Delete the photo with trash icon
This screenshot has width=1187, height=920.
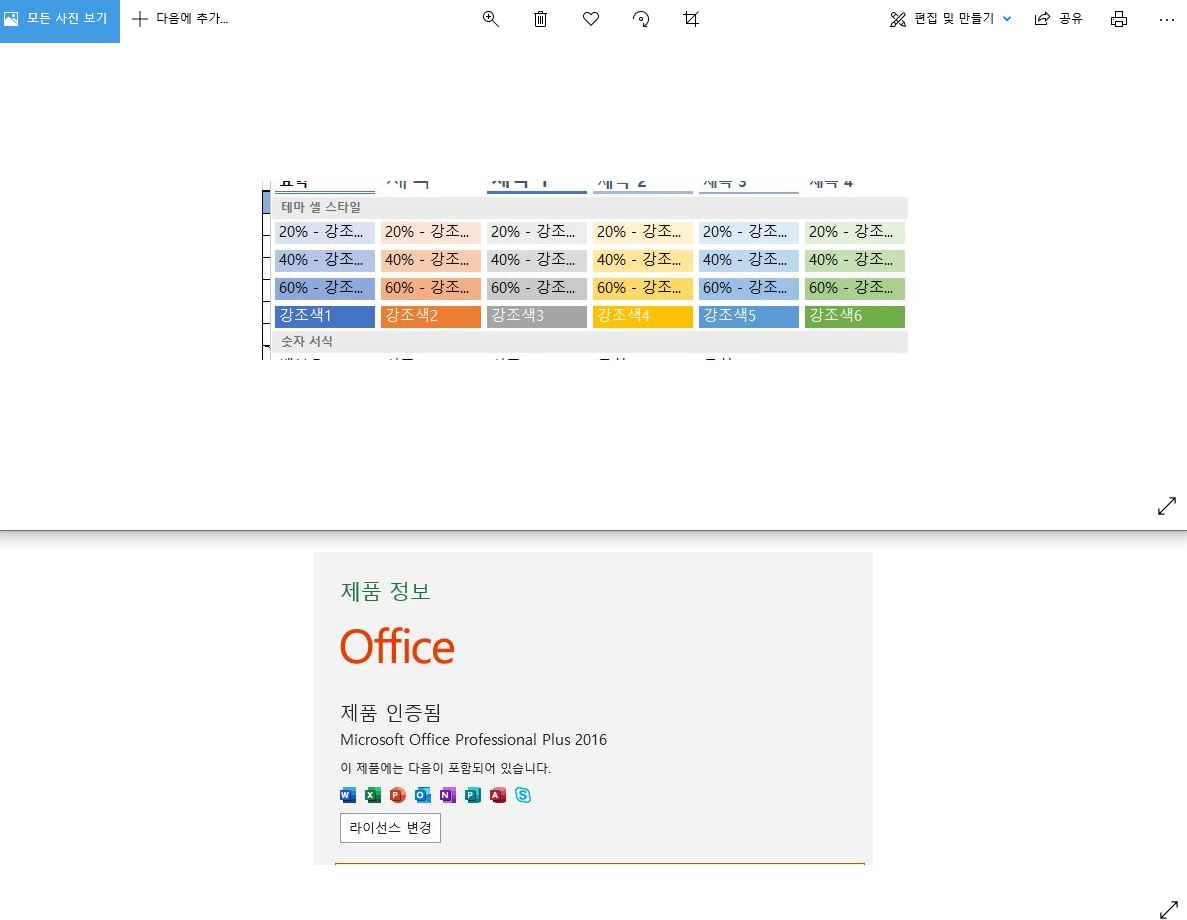point(541,19)
